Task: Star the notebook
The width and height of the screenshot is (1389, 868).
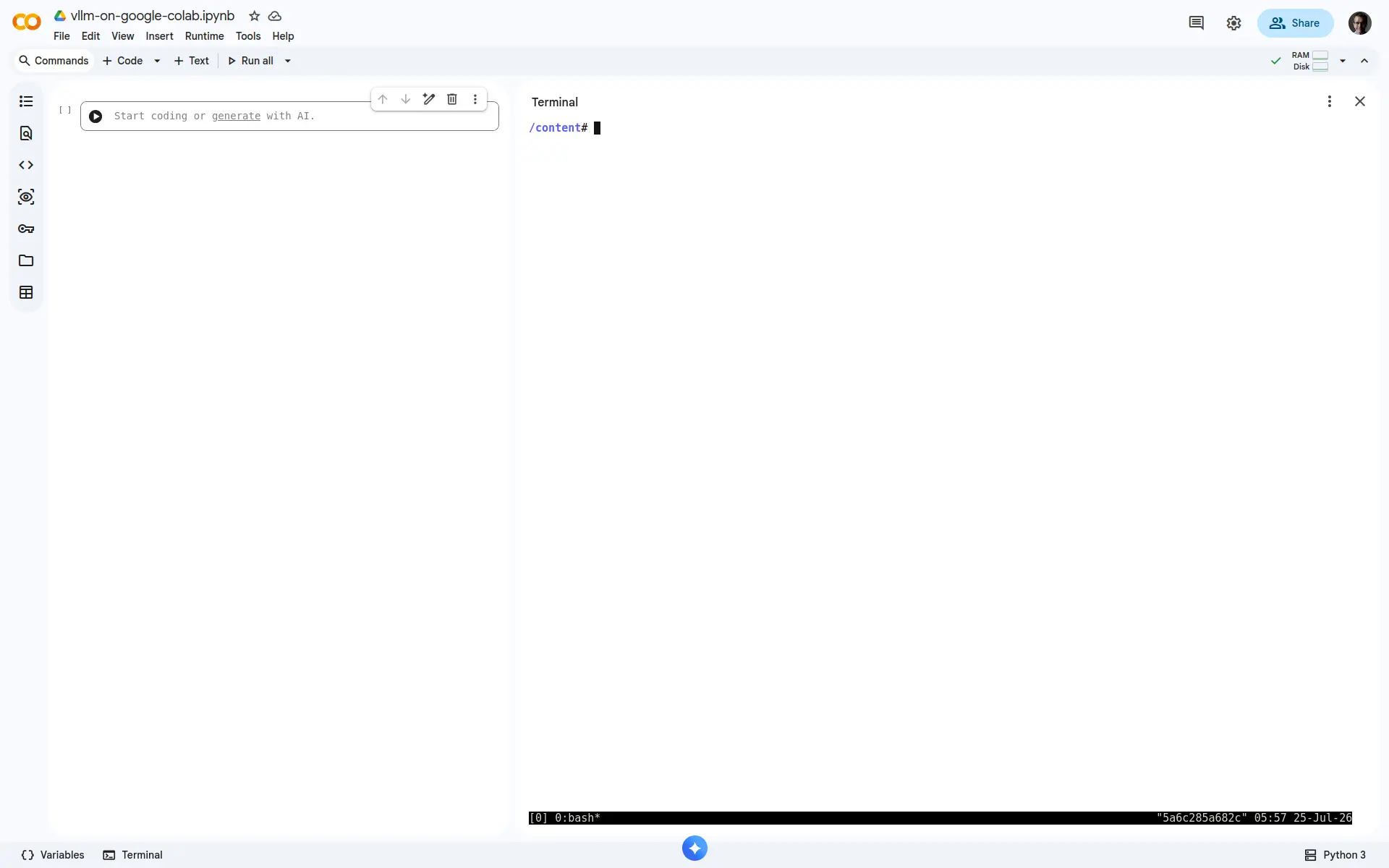Action: coord(255,16)
